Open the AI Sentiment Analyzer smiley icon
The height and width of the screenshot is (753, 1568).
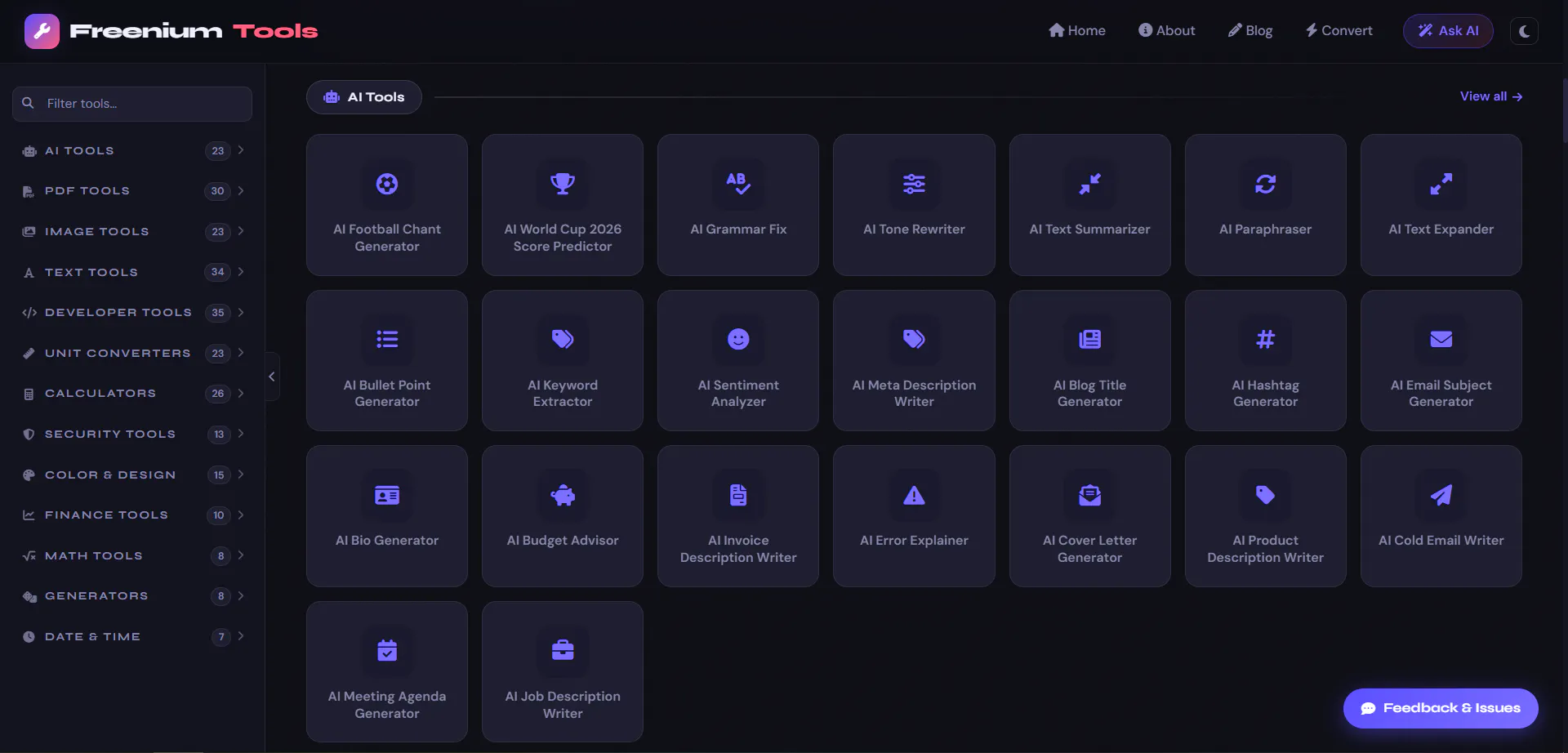[738, 339]
